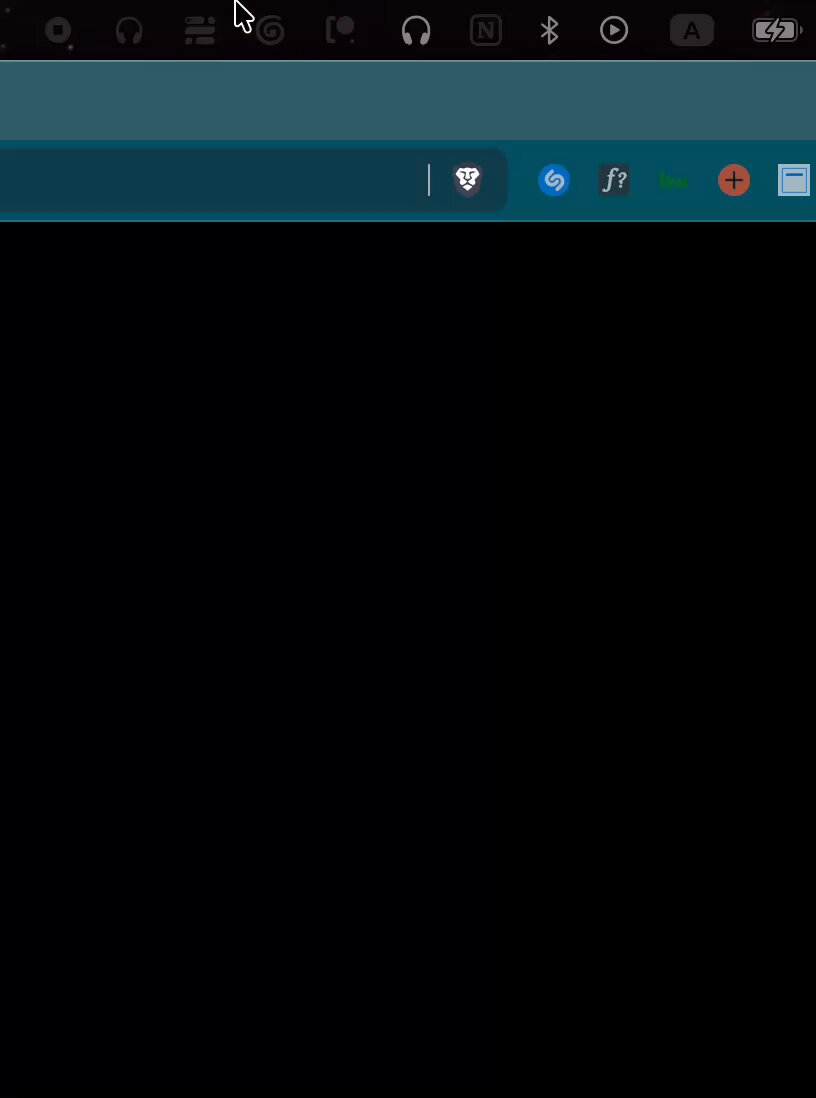
Task: Open the Now Playing play-circle icon
Action: click(x=614, y=31)
